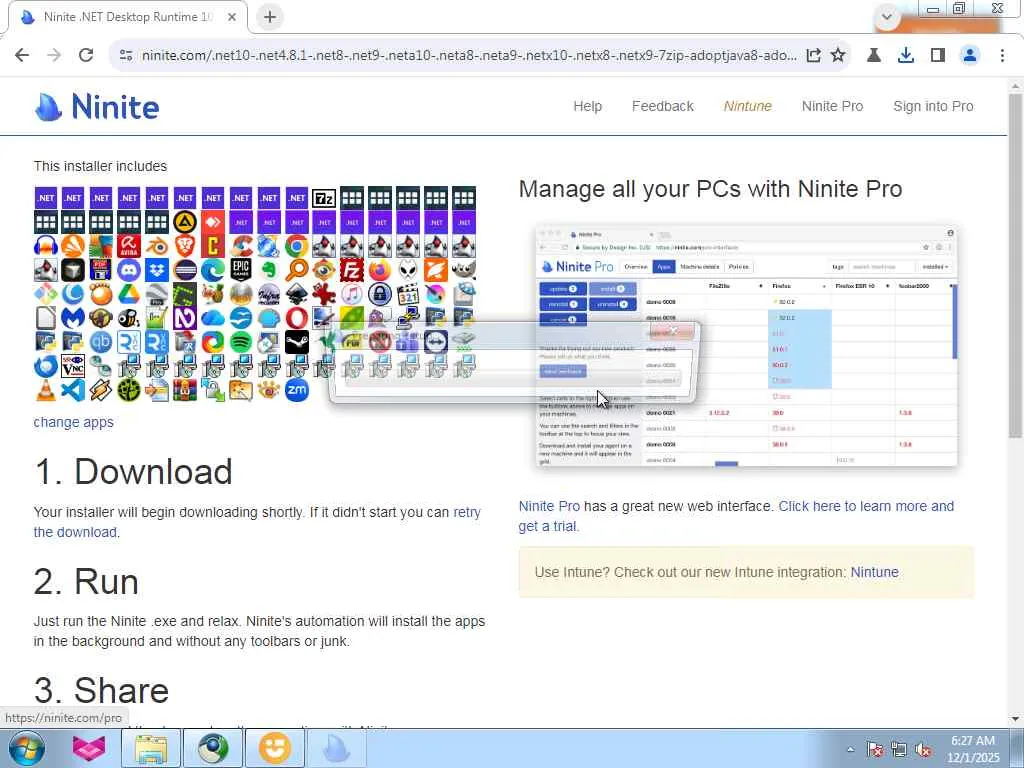Image resolution: width=1024 pixels, height=768 pixels.
Task: Open the Feedback page
Action: (x=662, y=106)
